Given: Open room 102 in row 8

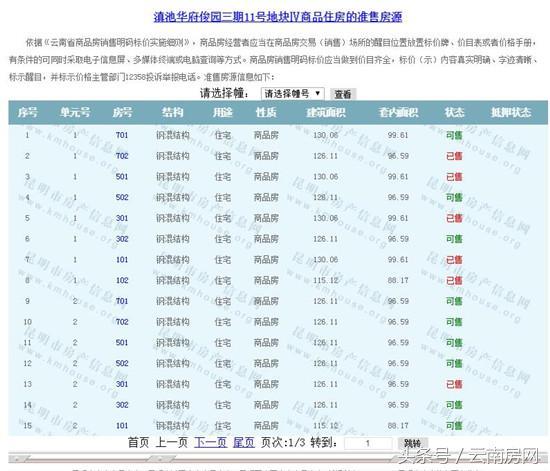Looking at the screenshot, I should [x=122, y=280].
